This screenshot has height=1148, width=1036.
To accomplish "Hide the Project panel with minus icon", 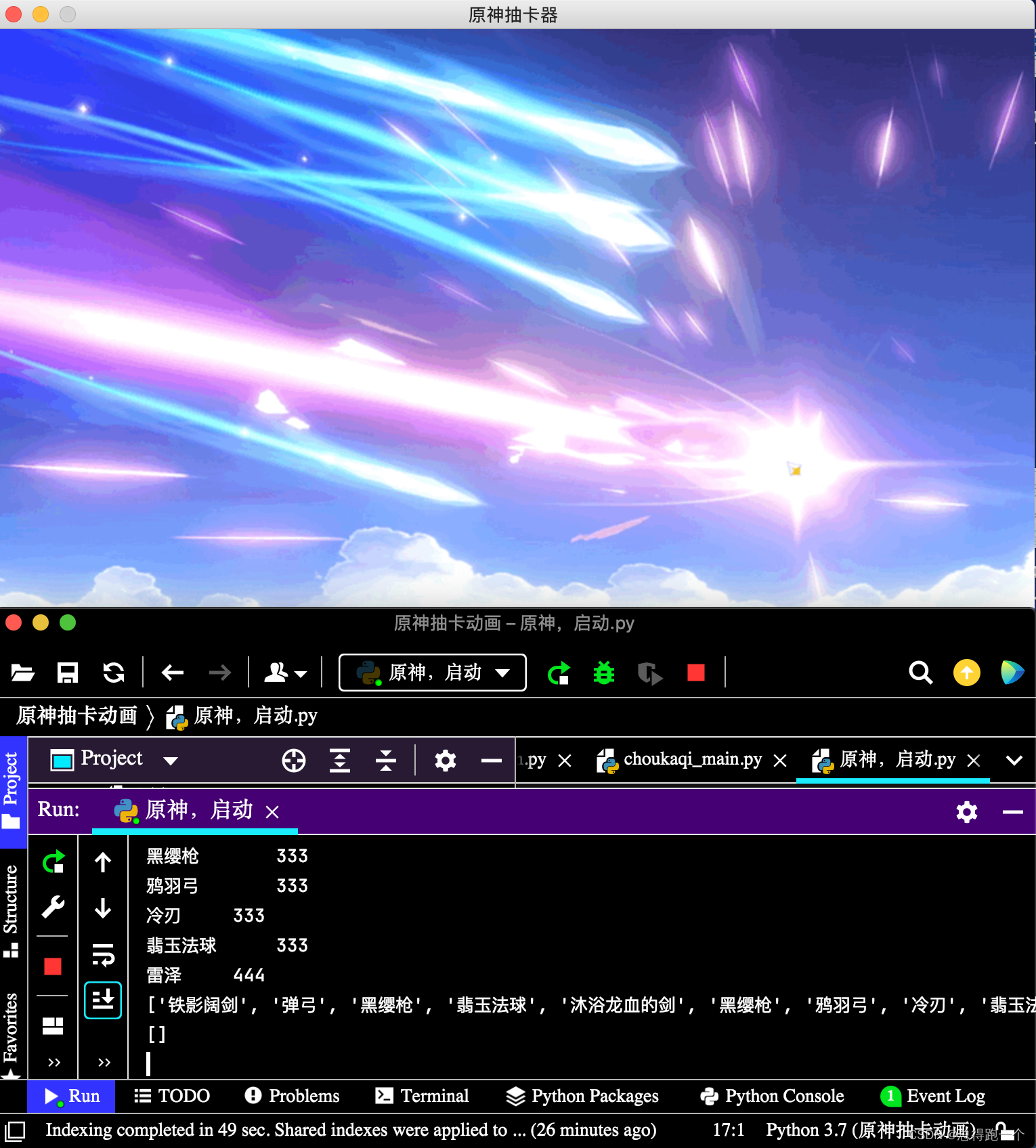I will (492, 761).
